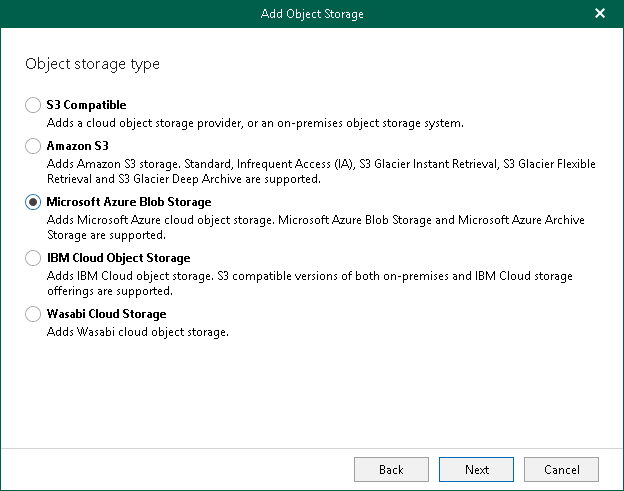Proceed by pressing the Next button

click(x=477, y=469)
